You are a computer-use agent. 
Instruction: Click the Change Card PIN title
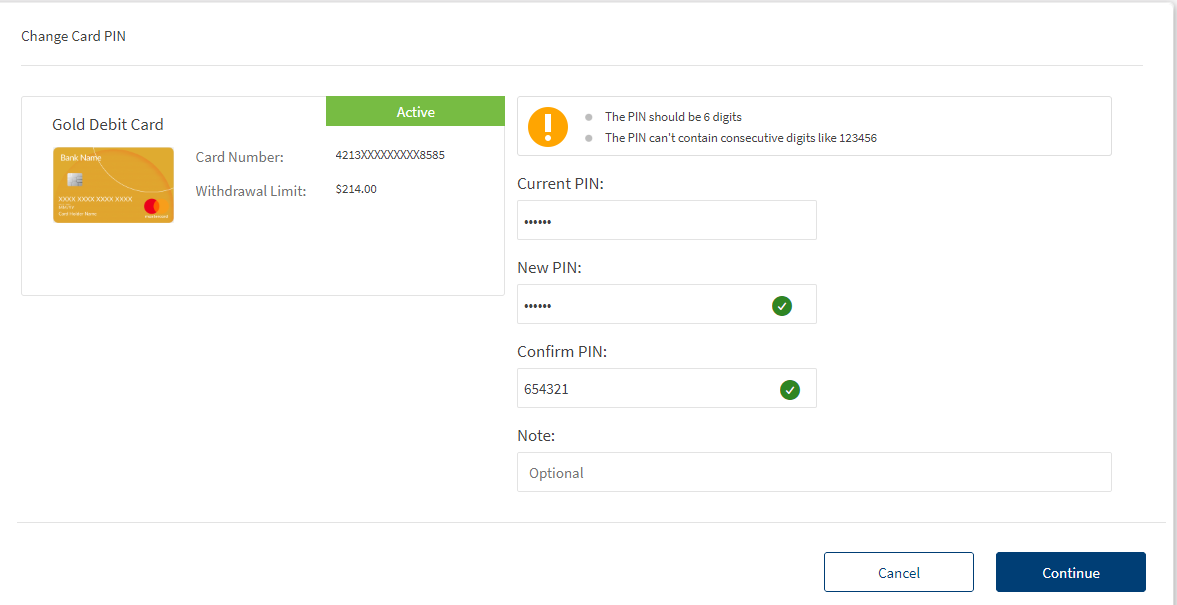(x=73, y=37)
